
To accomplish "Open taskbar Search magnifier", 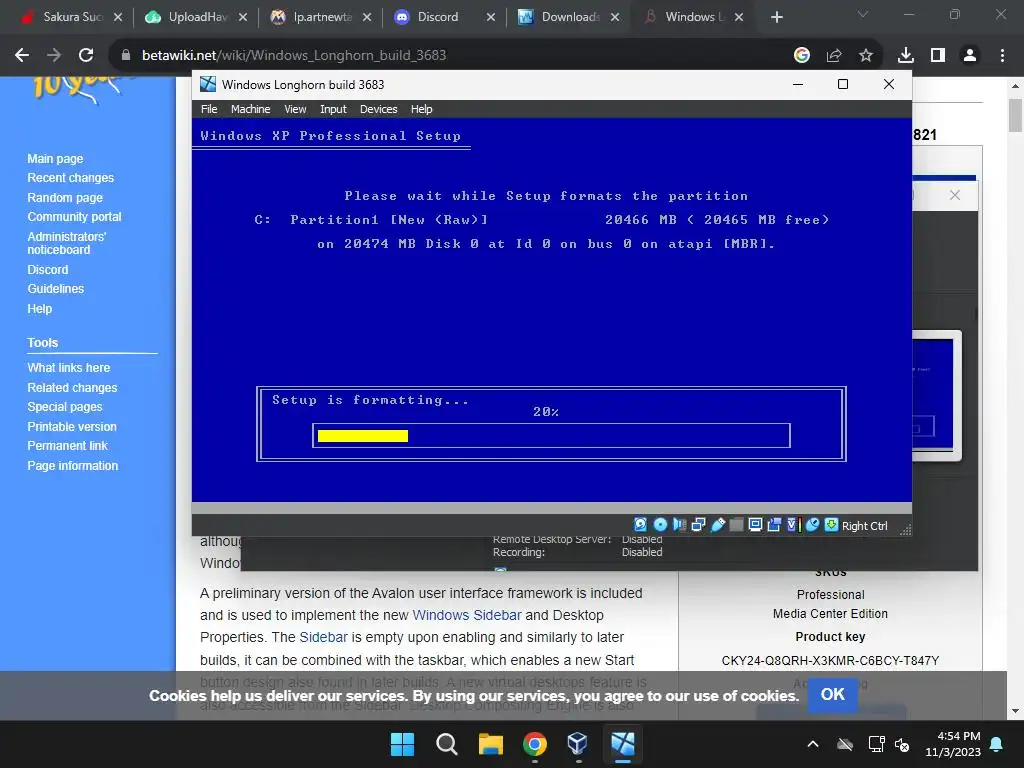I will [x=447, y=744].
